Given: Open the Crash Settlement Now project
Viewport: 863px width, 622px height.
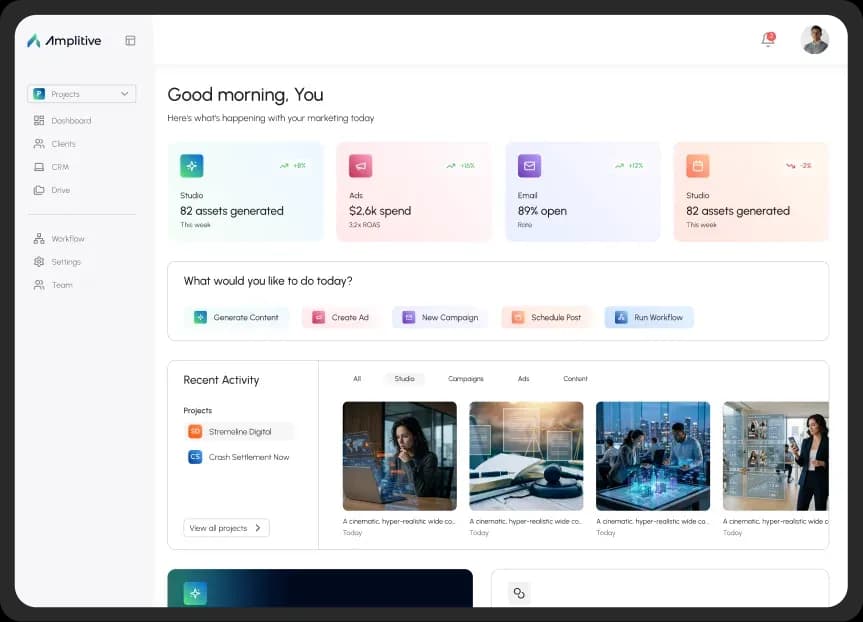Looking at the screenshot, I should pos(239,457).
